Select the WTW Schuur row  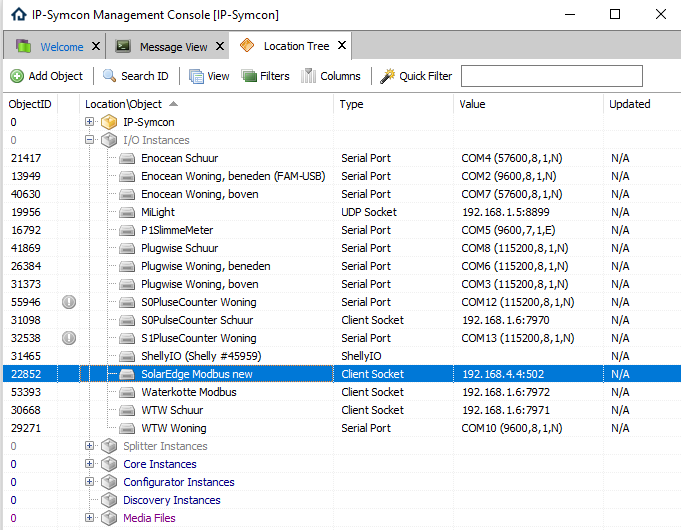(x=342, y=410)
